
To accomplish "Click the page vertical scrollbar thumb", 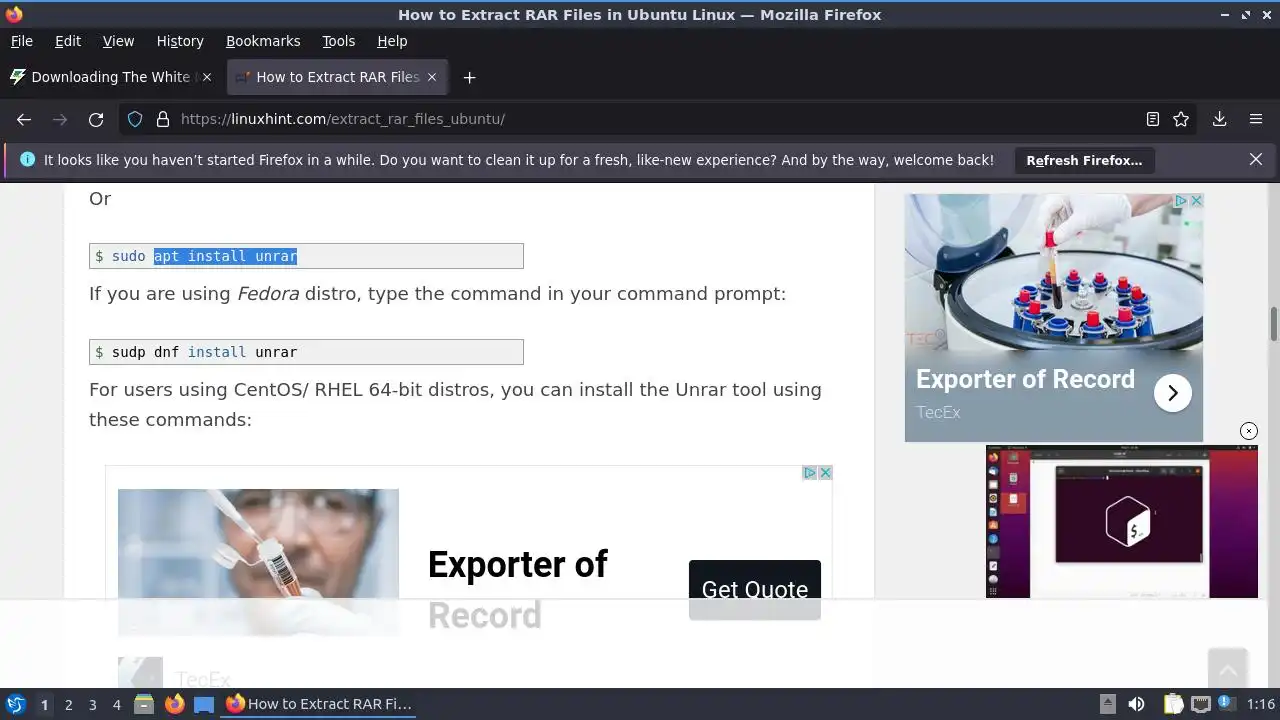I will 1274,325.
